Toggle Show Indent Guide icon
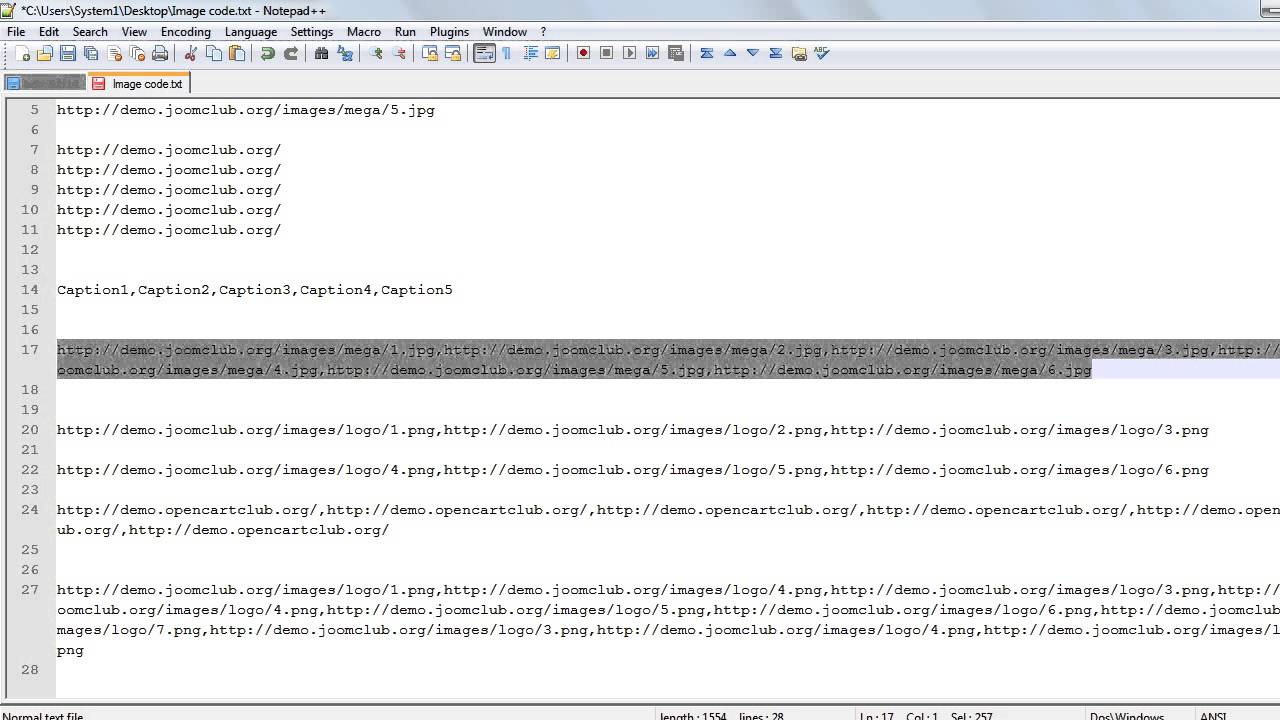Viewport: 1280px width, 720px height. pyautogui.click(x=530, y=54)
